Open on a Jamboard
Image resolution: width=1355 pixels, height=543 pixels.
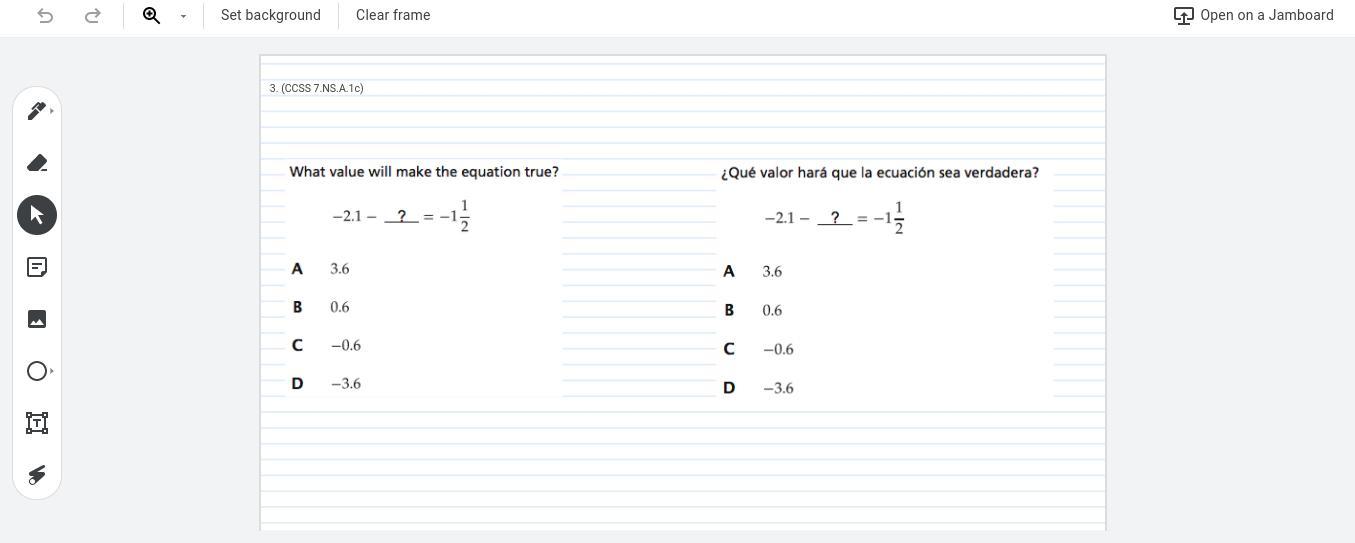point(1254,15)
